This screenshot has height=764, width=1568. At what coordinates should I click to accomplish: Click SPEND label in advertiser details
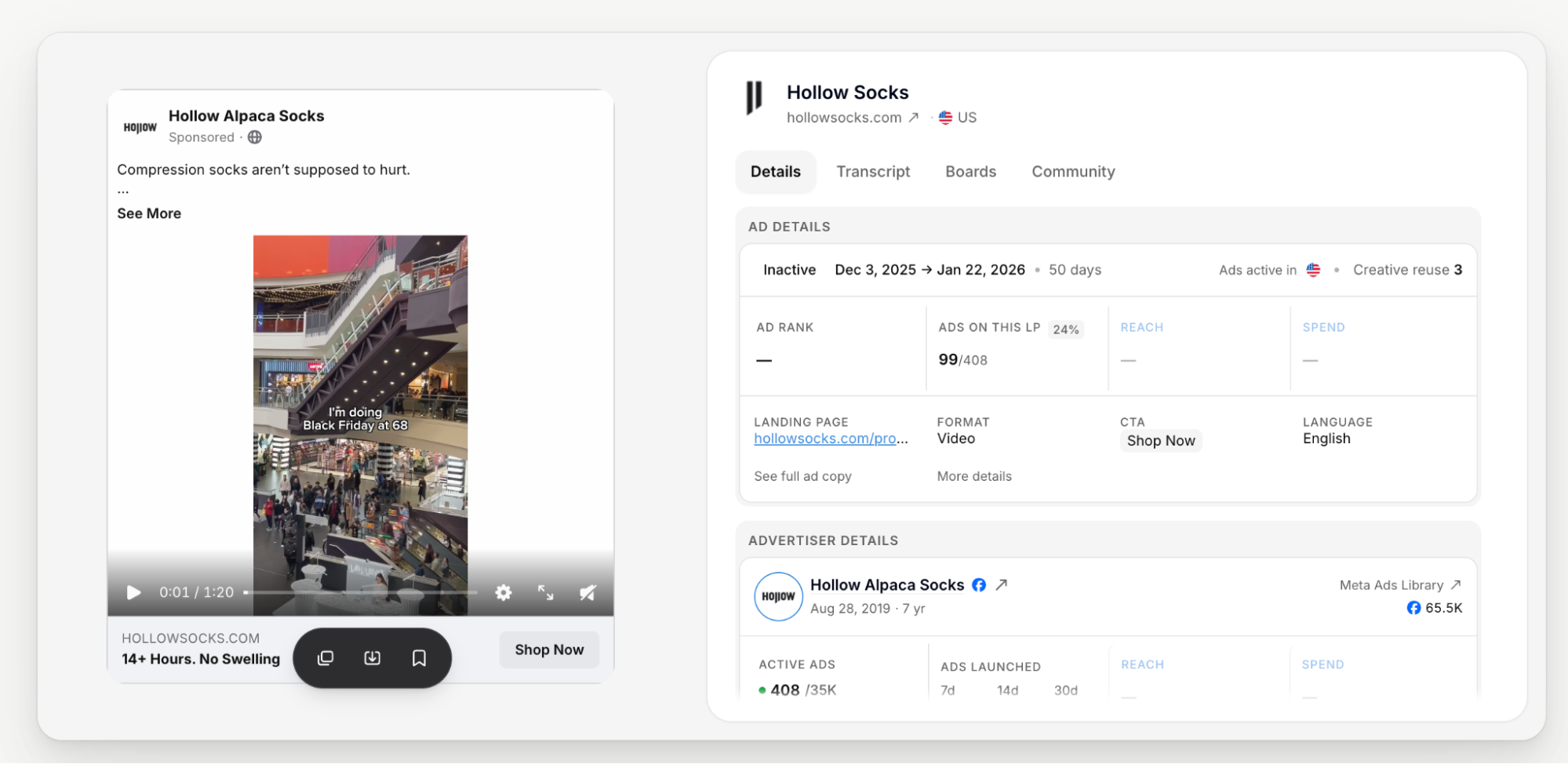coord(1322,664)
